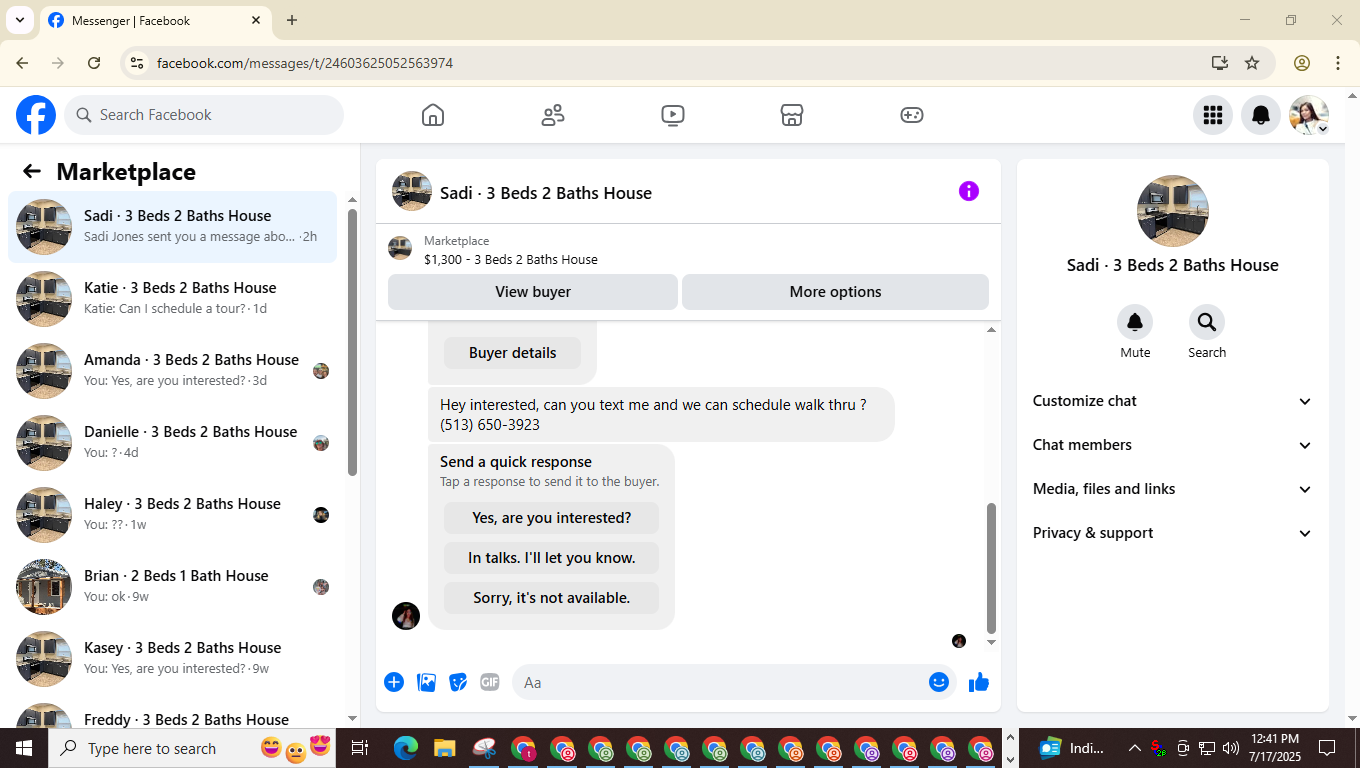Click the Windows taskbar search box
The image size is (1360, 768).
[191, 748]
